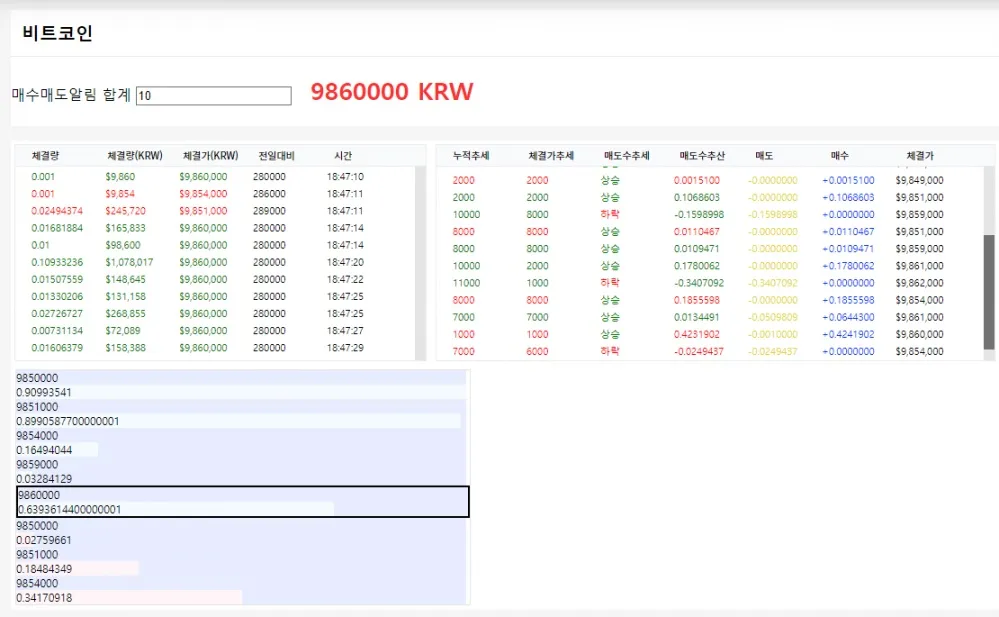
Task: Click the 0.16494044 order book quantity
Action: pos(44,450)
